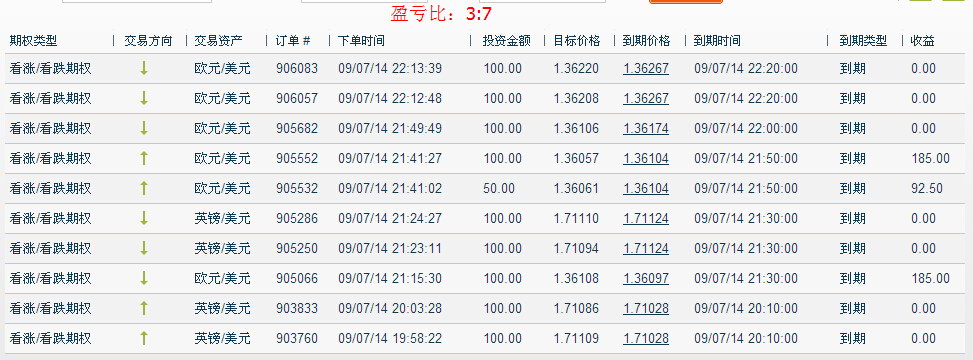Sort by 交易方向 column header
This screenshot has height=360, width=973.
(x=148, y=41)
